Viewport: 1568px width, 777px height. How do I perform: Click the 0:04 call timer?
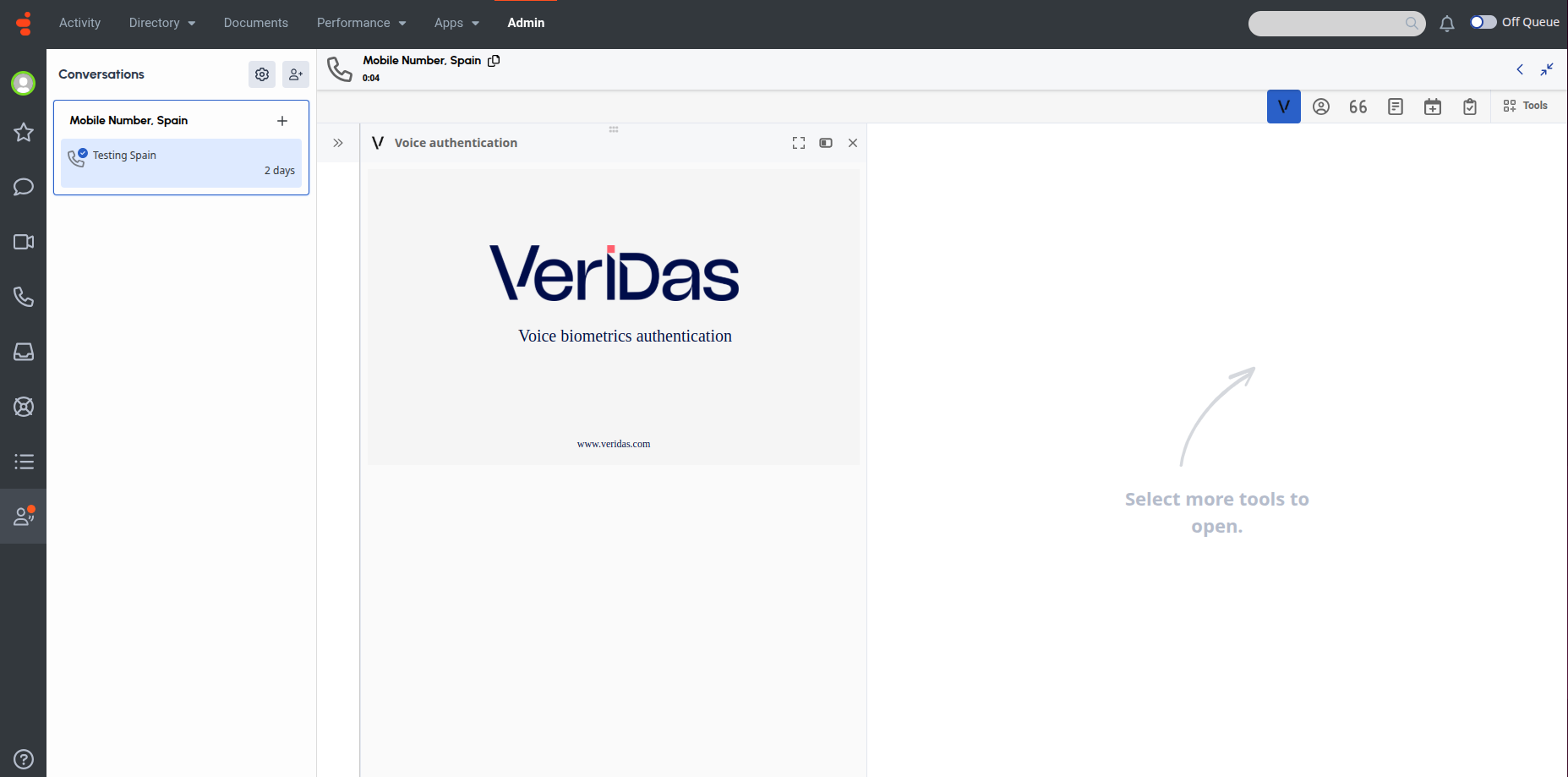pyautogui.click(x=371, y=78)
